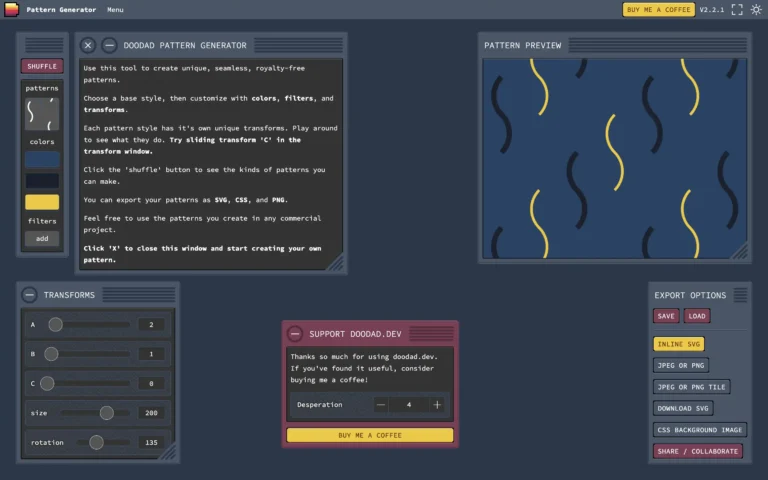
Task: Open the Menu in the top bar
Action: point(115,10)
